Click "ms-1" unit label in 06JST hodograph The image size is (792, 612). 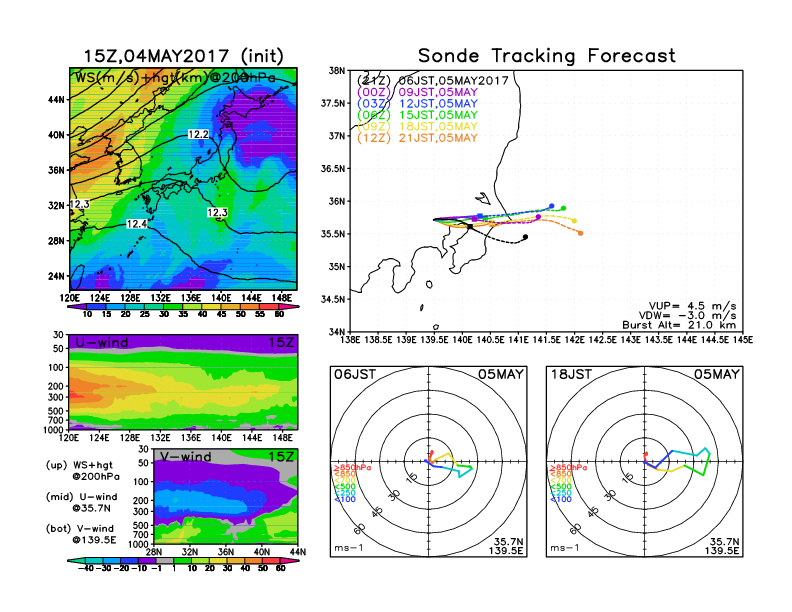(349, 548)
